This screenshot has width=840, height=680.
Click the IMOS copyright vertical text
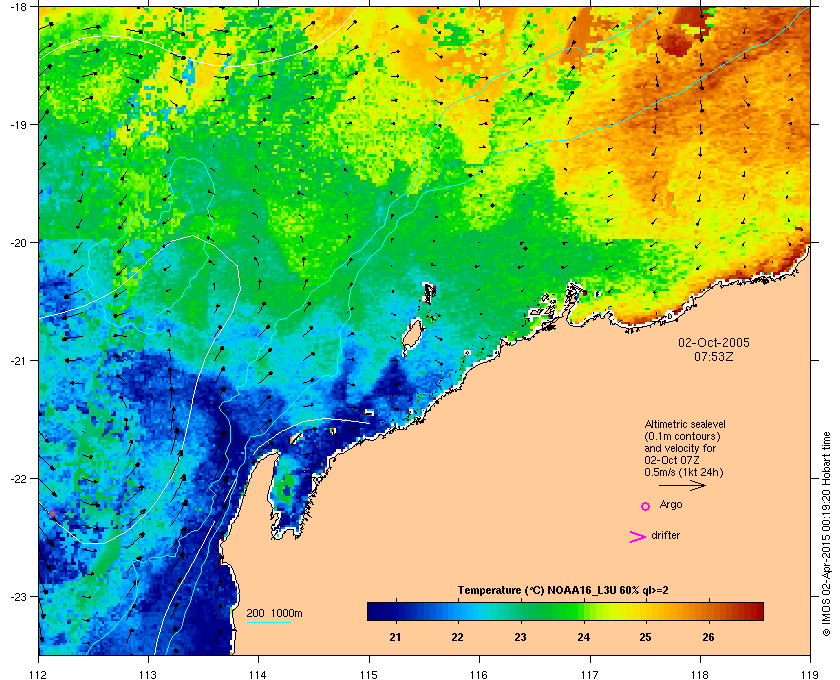point(826,534)
